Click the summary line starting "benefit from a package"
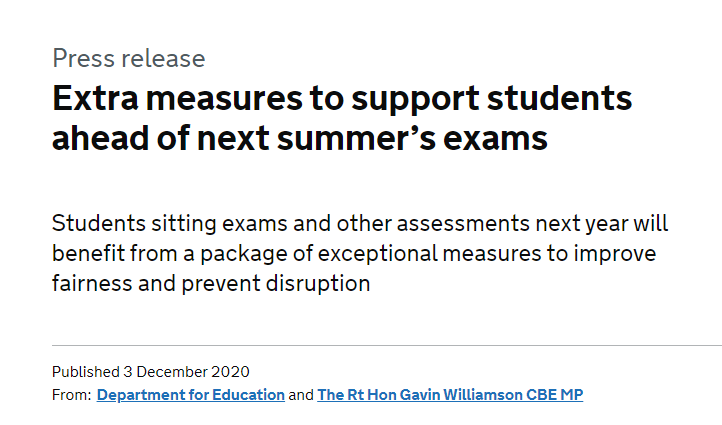722x425 pixels. point(354,254)
